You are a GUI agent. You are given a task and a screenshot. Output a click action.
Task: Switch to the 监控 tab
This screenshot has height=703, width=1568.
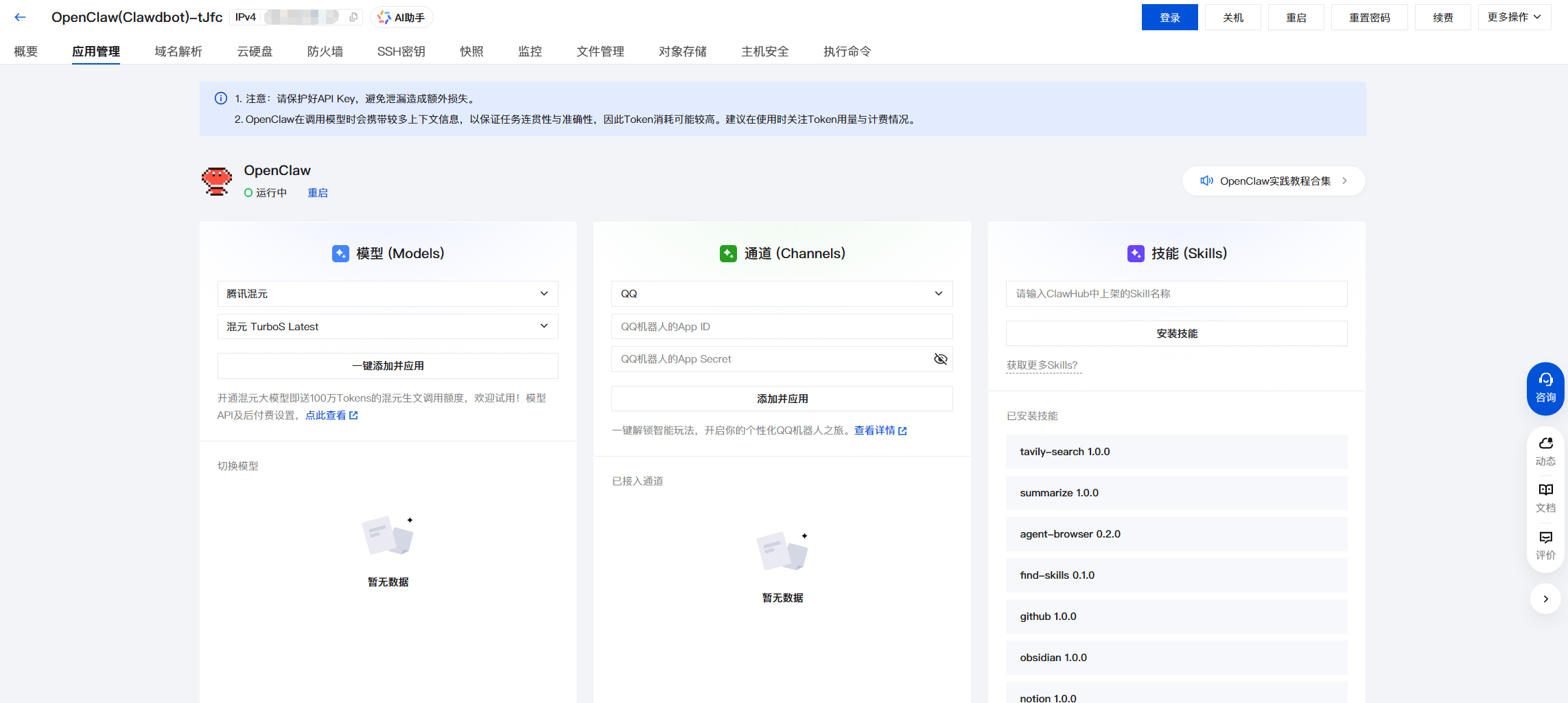pos(530,51)
